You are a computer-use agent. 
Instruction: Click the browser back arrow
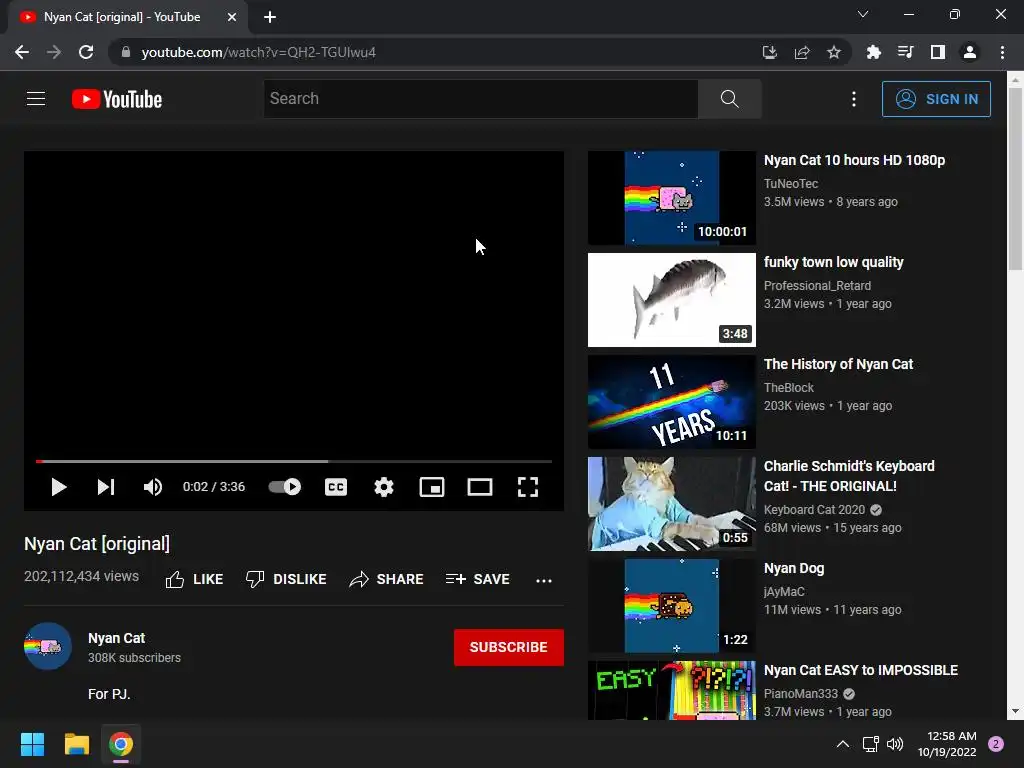tap(22, 52)
